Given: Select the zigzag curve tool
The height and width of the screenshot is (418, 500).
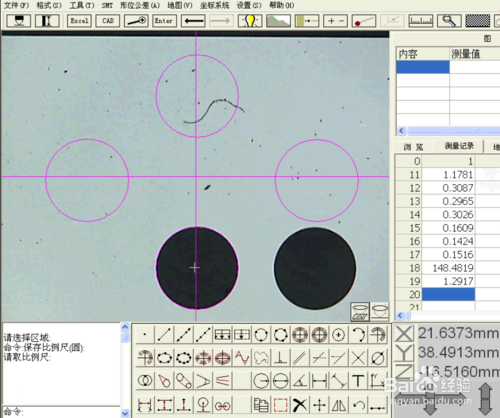Looking at the screenshot, I should (x=242, y=358).
